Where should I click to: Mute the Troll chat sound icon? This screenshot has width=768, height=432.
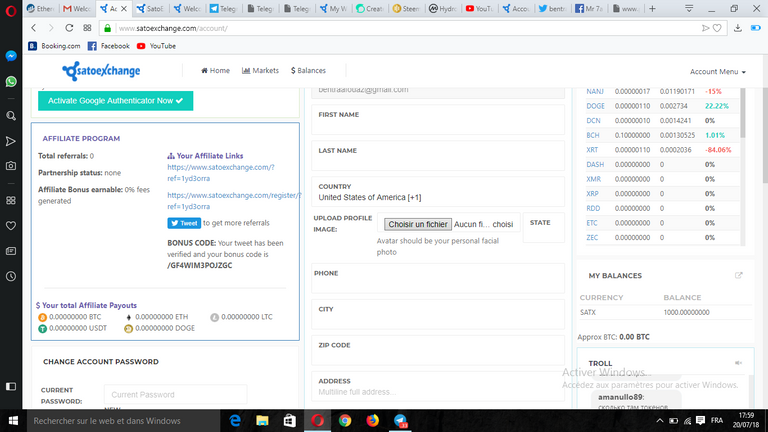pyautogui.click(x=739, y=363)
